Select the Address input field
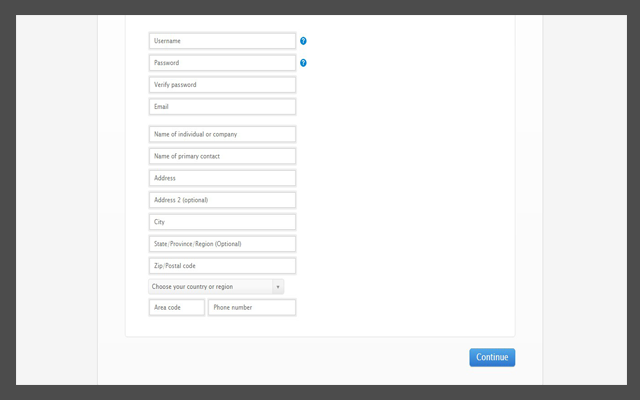The width and height of the screenshot is (640, 400). coord(222,178)
